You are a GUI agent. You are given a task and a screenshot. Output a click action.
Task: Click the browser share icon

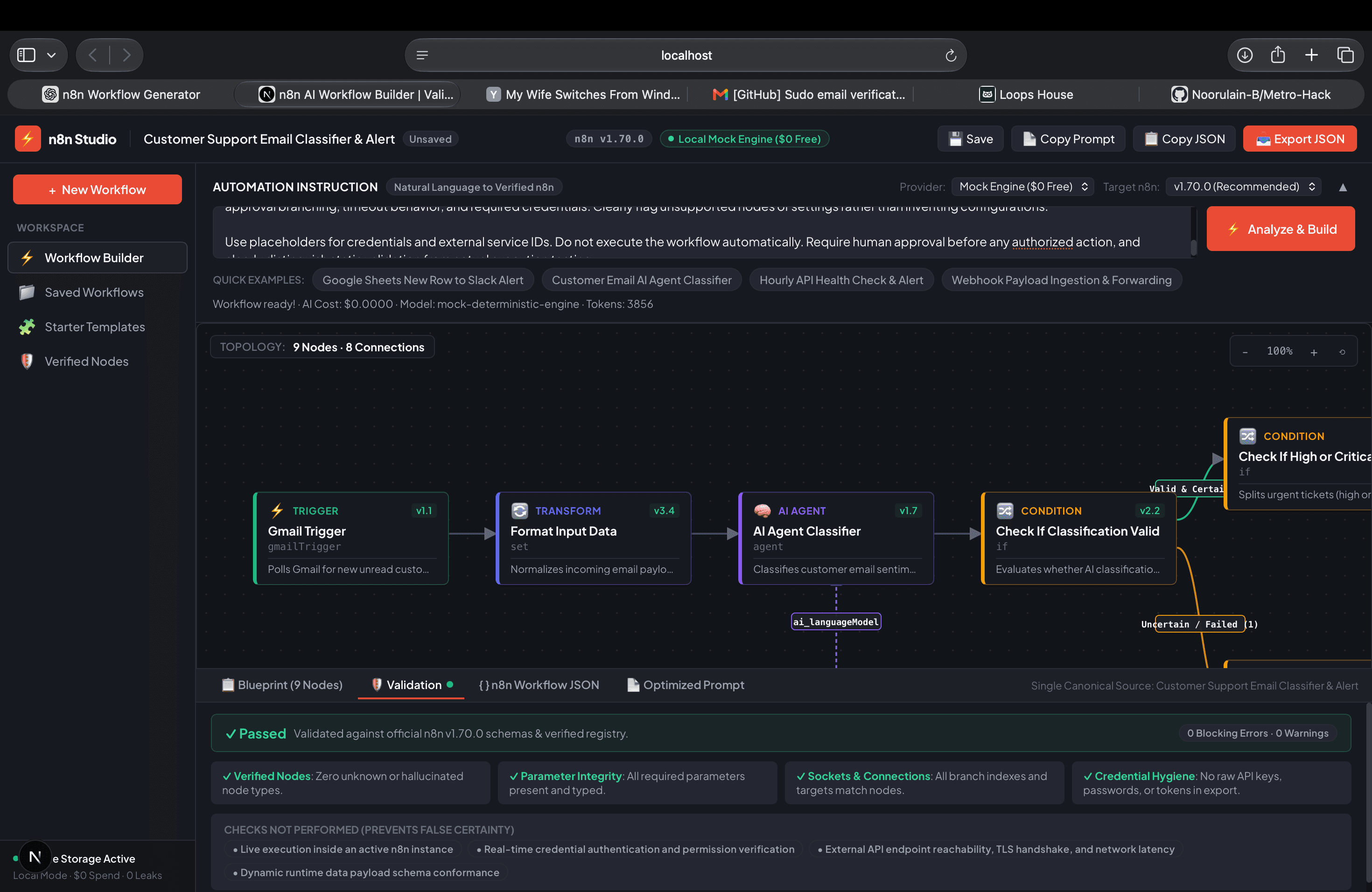tap(1278, 54)
